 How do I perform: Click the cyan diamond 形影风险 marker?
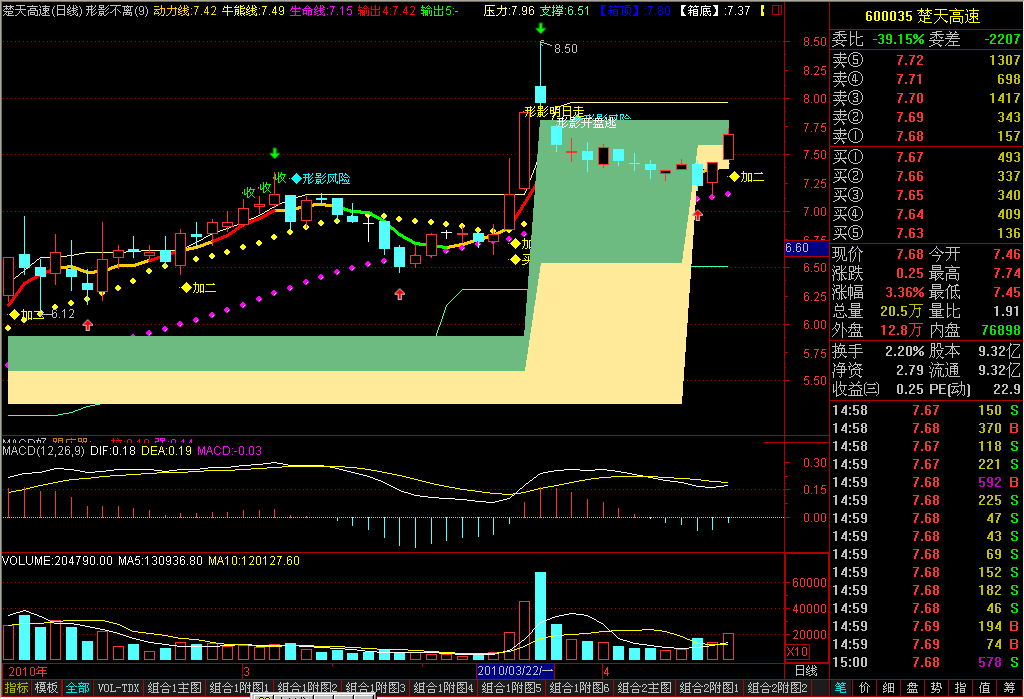(x=296, y=179)
